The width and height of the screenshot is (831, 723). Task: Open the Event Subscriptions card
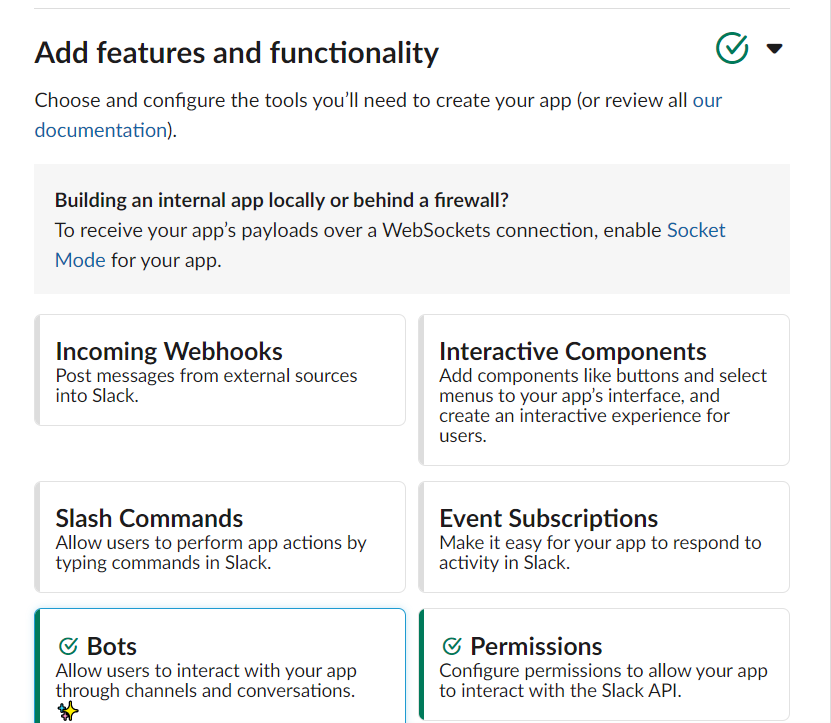coord(604,537)
